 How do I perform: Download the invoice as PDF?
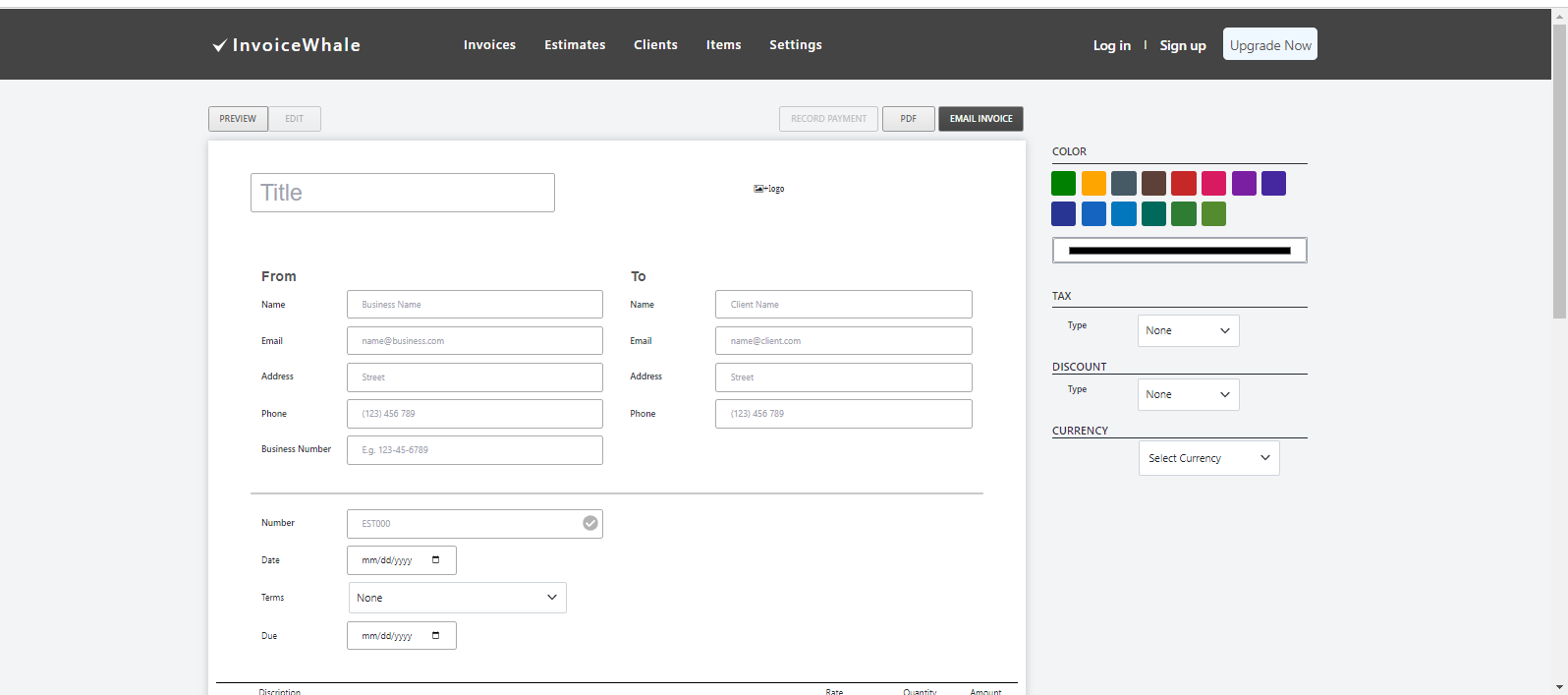tap(909, 119)
